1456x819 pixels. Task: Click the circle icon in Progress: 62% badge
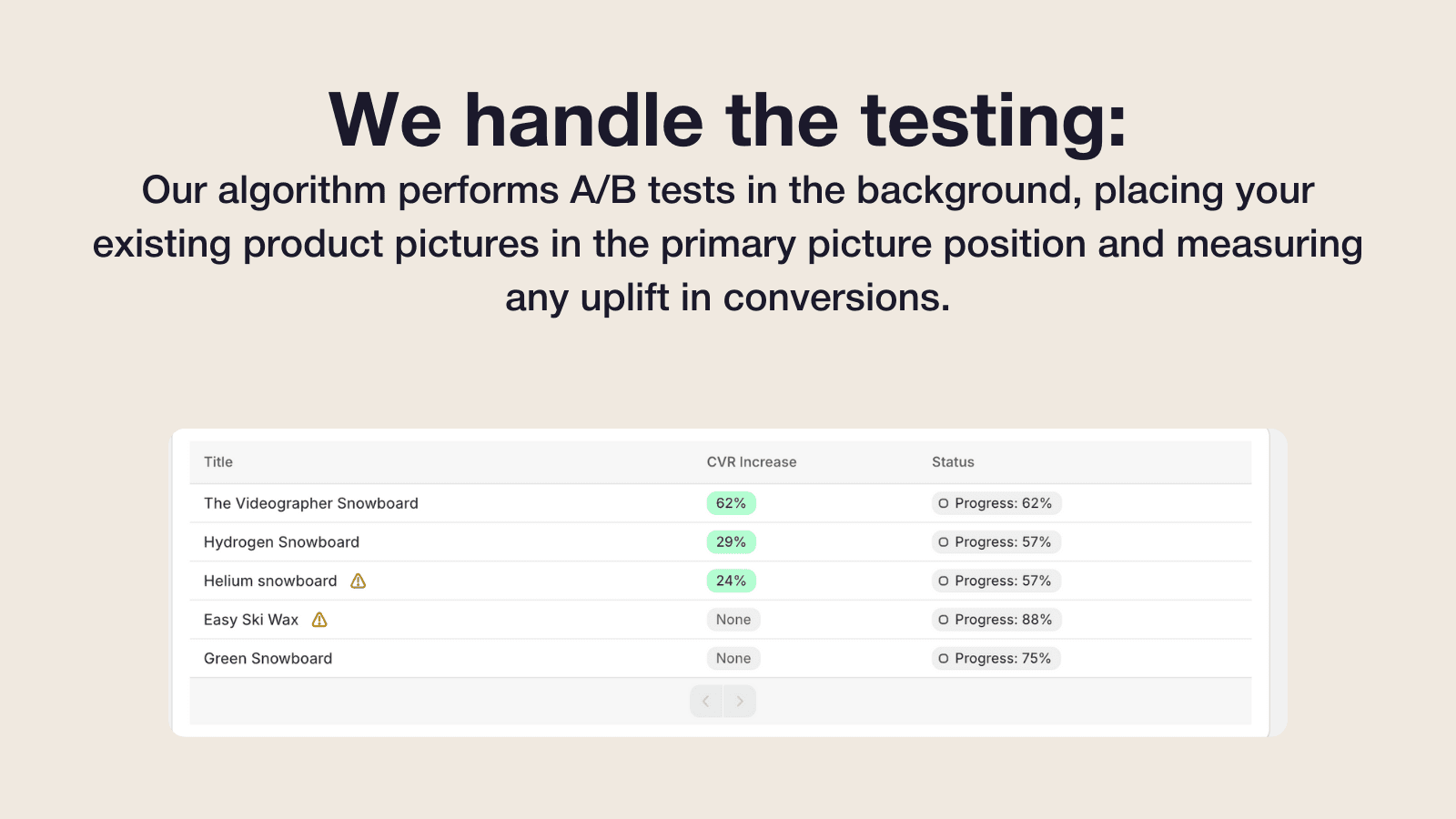click(944, 503)
